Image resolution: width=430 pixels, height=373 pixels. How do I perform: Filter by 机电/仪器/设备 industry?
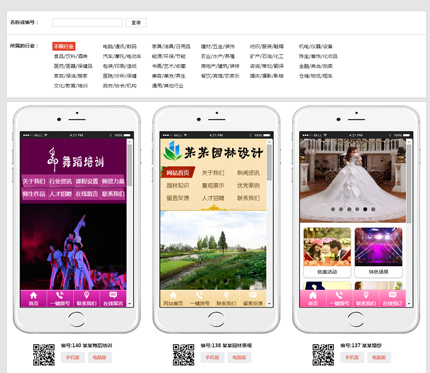click(x=316, y=47)
